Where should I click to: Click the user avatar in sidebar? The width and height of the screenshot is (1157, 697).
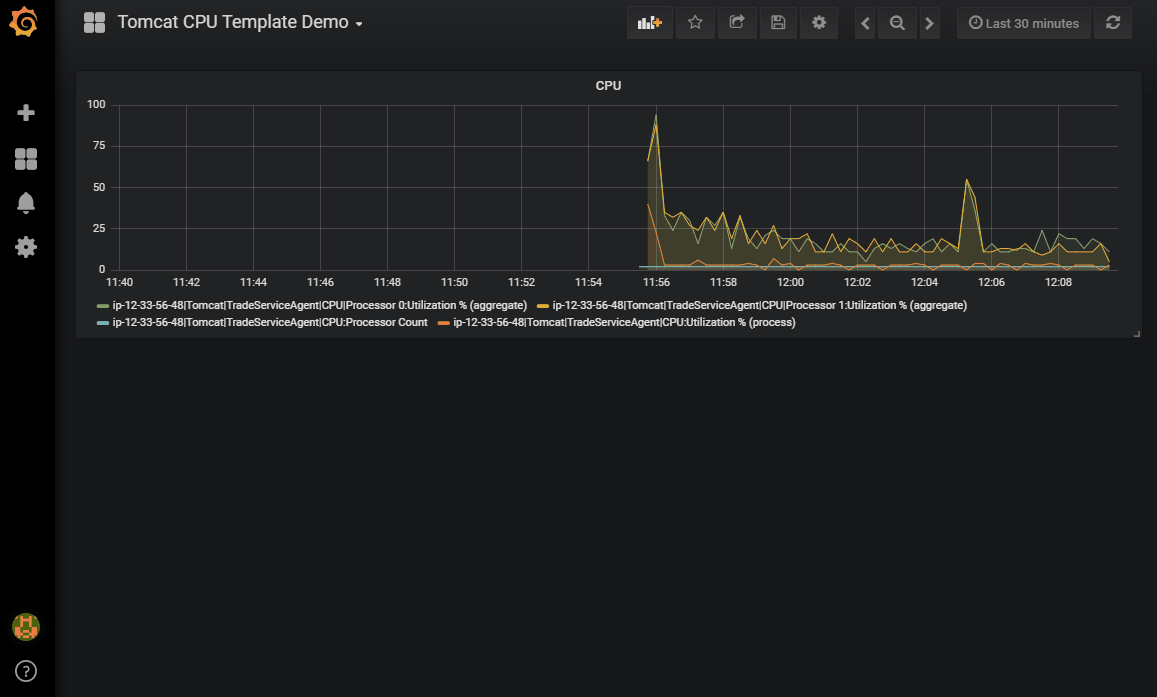pyautogui.click(x=26, y=627)
